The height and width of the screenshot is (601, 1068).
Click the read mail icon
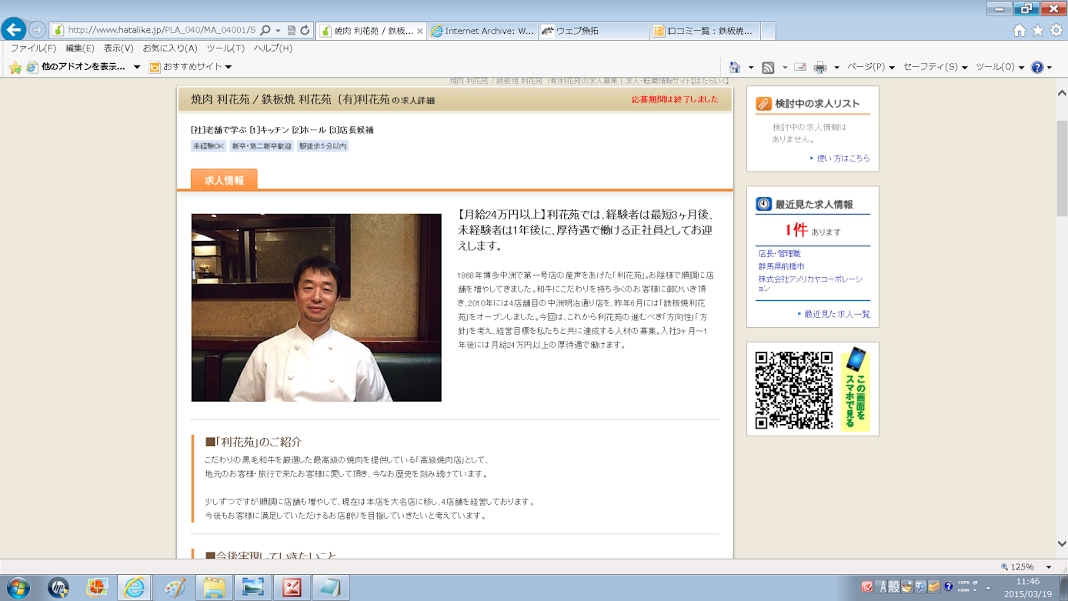point(800,67)
